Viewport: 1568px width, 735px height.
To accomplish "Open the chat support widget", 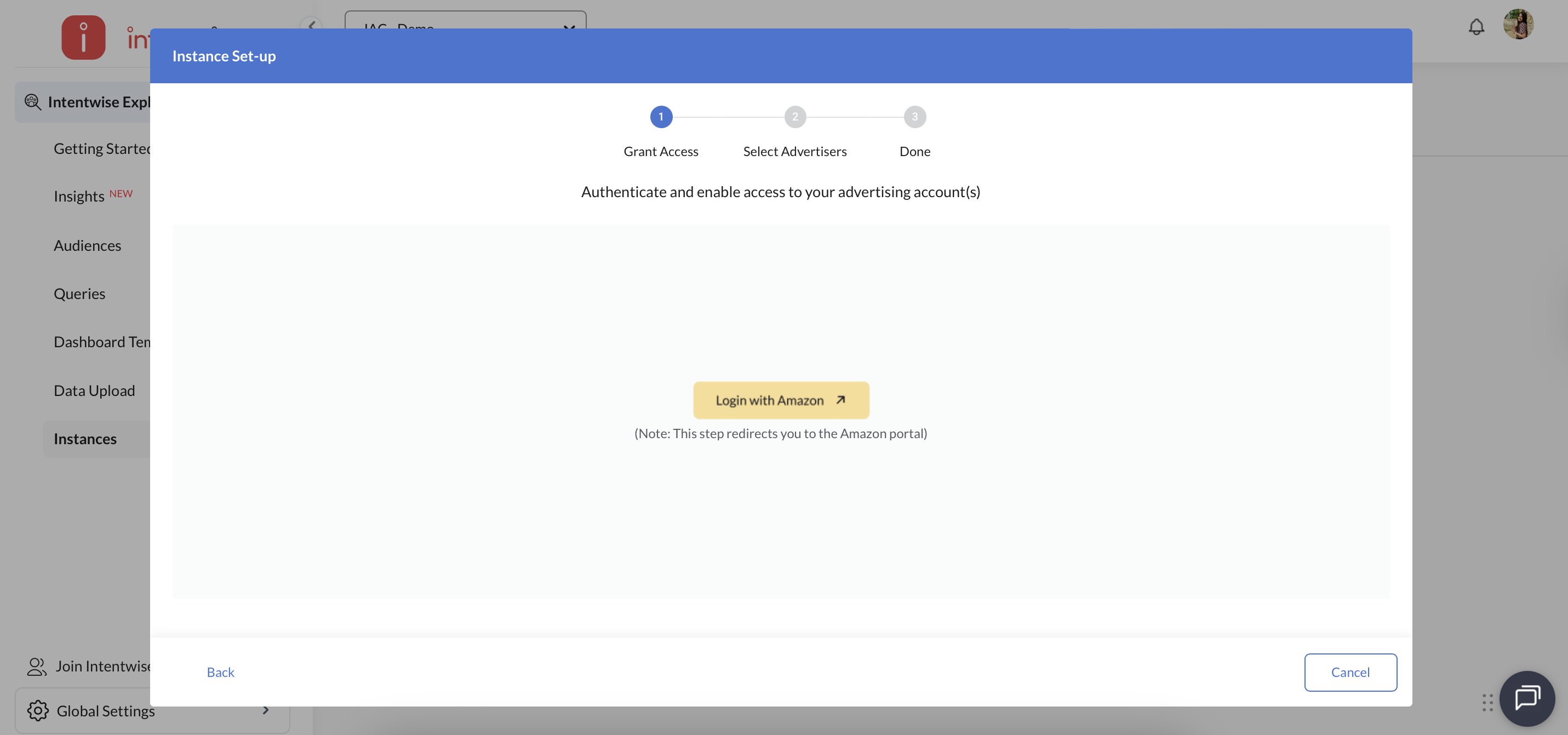I will [1526, 698].
